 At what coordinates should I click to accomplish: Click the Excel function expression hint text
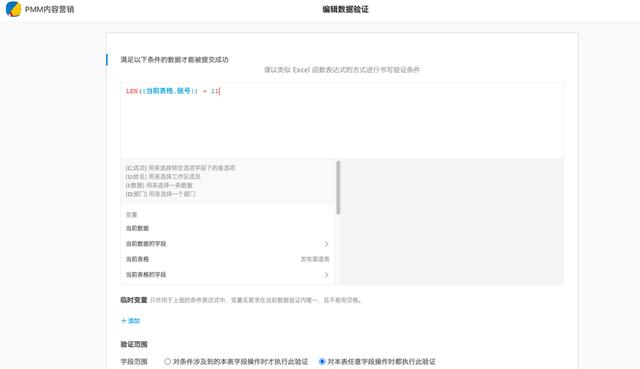coord(342,70)
